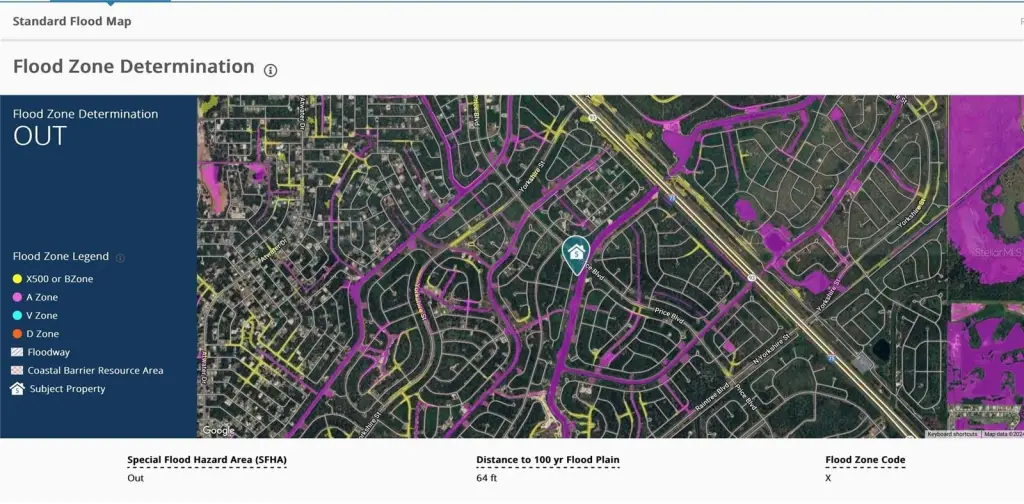Screen dimensions: 1024x504
Task: Click the Google logo on the map
Action: (218, 430)
